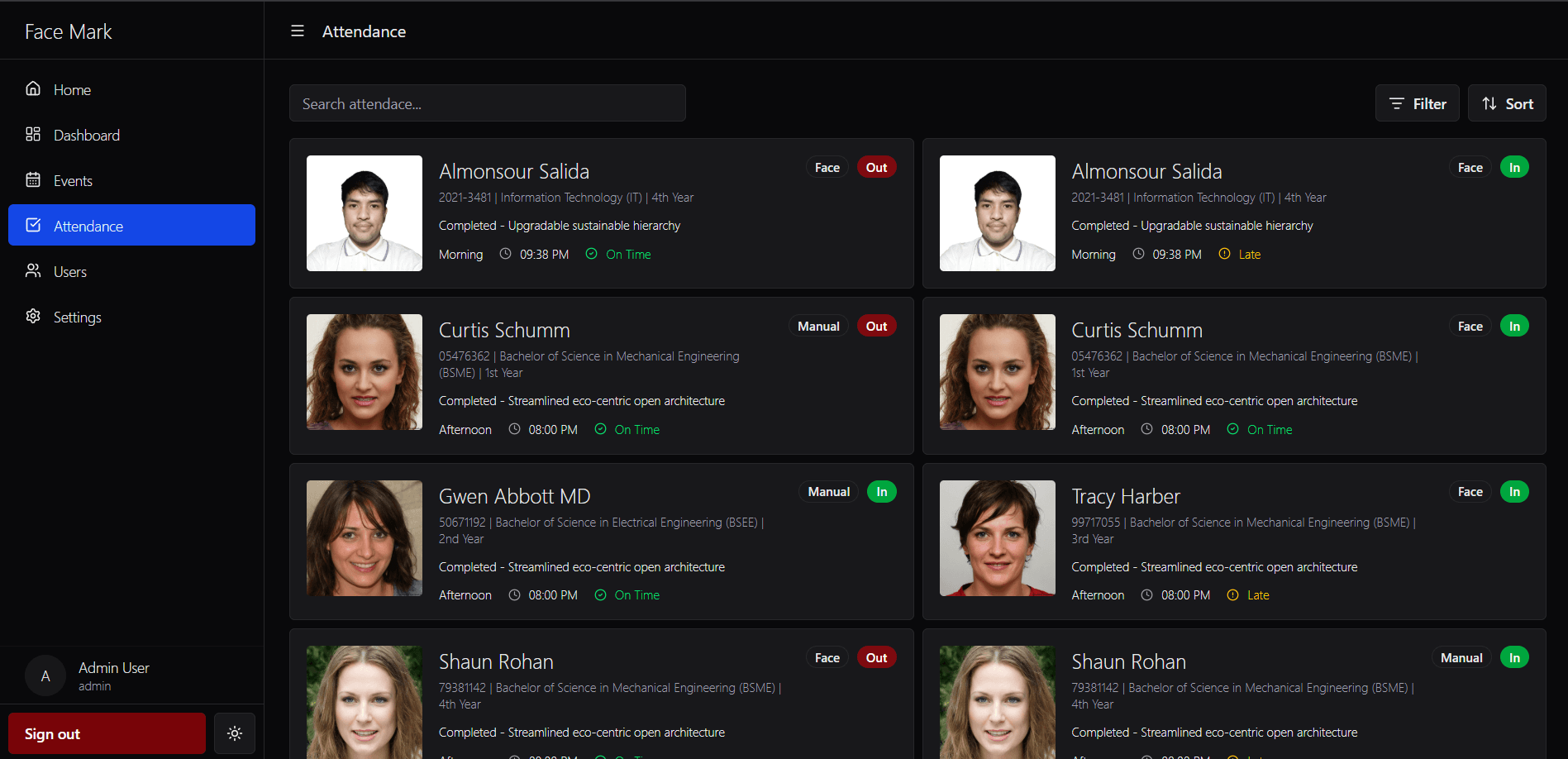Click the Dashboard grid icon
Screen dimensions: 1568x759
coord(33,134)
